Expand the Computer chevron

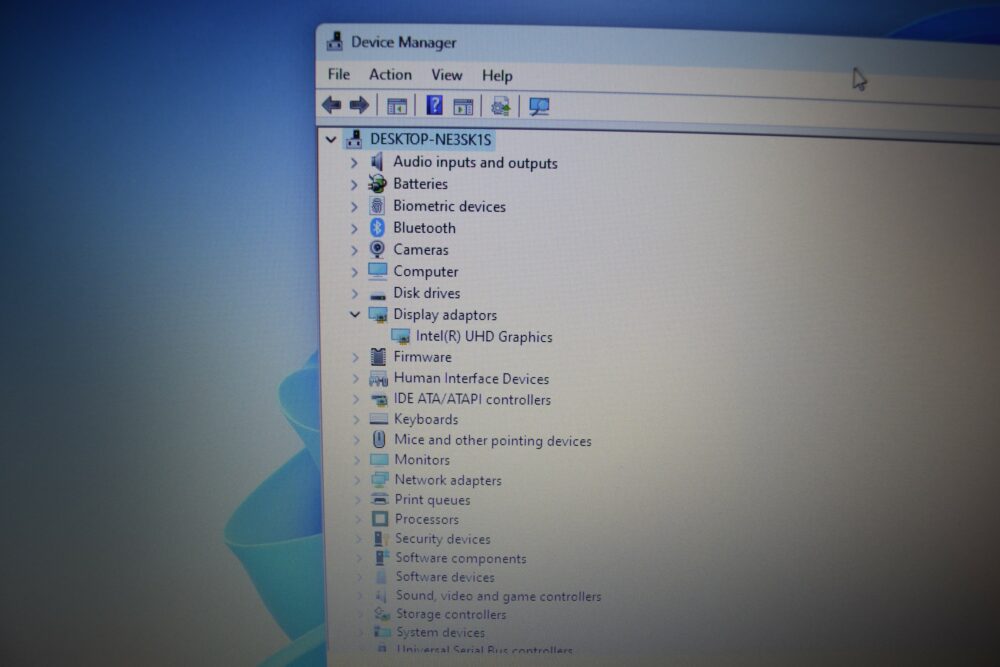[355, 272]
